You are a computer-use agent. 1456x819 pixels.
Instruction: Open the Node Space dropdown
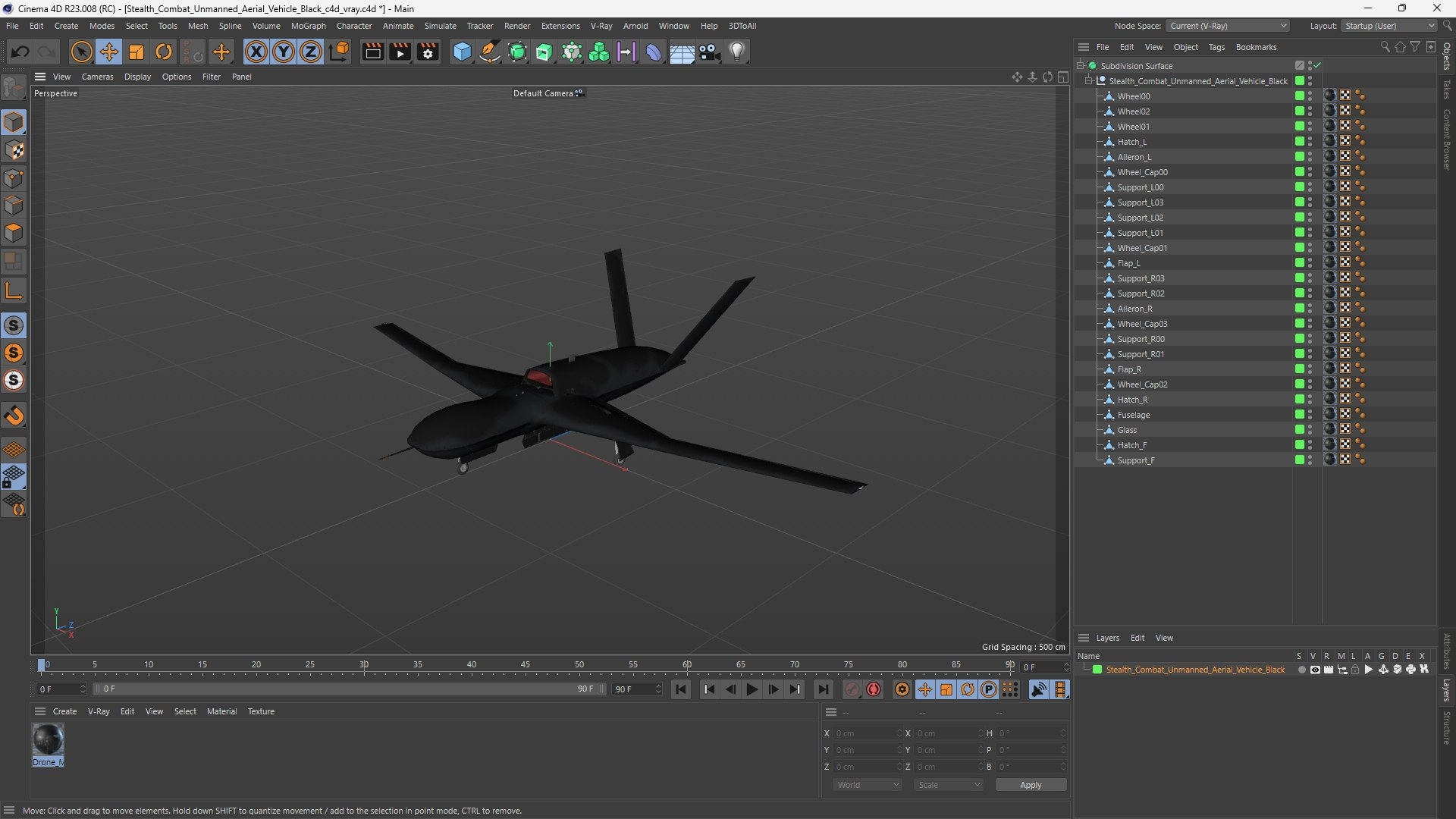(x=1228, y=26)
